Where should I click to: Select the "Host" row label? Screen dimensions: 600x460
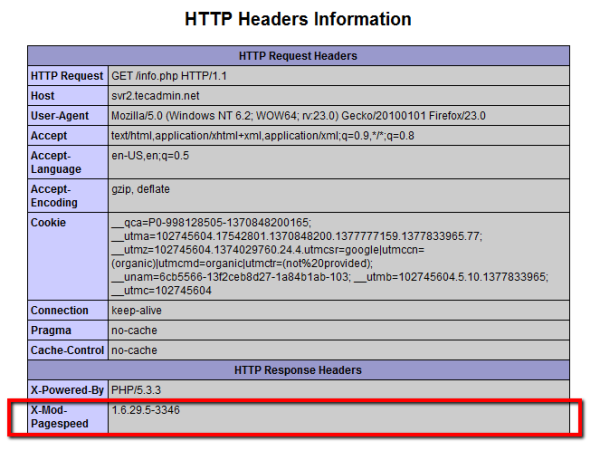pyautogui.click(x=44, y=96)
